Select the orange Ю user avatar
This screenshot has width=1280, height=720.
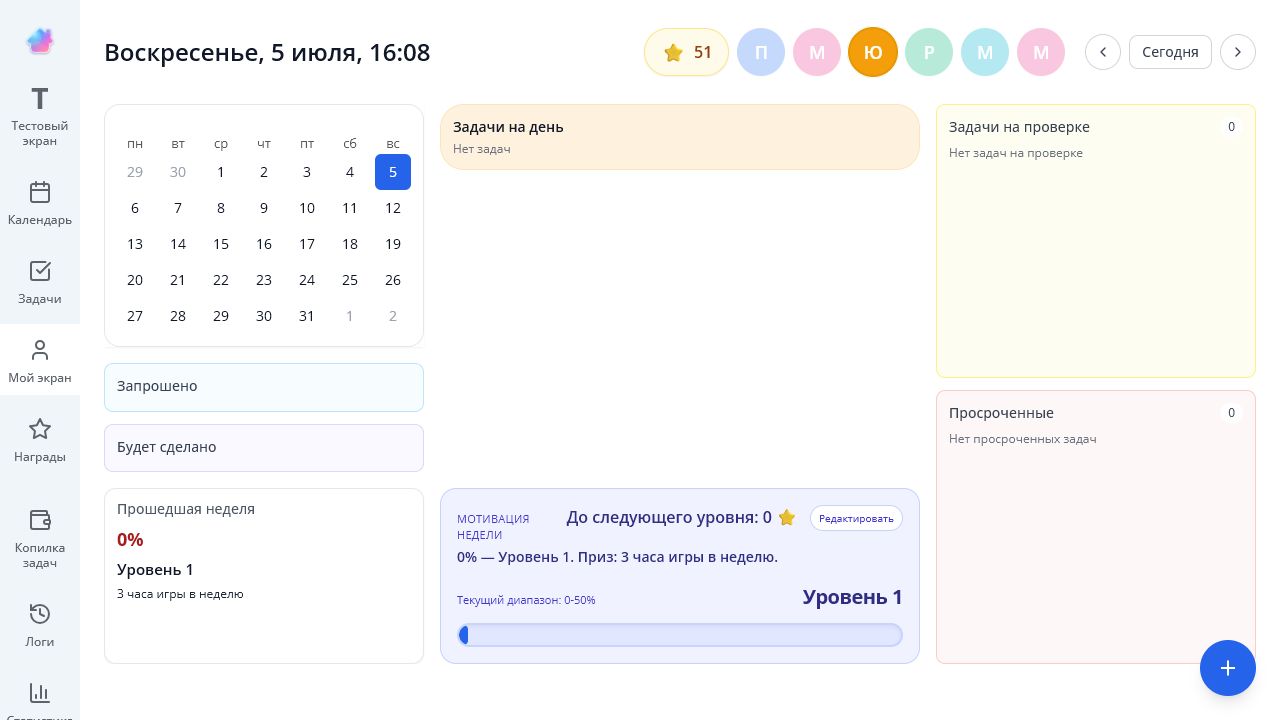click(x=873, y=52)
